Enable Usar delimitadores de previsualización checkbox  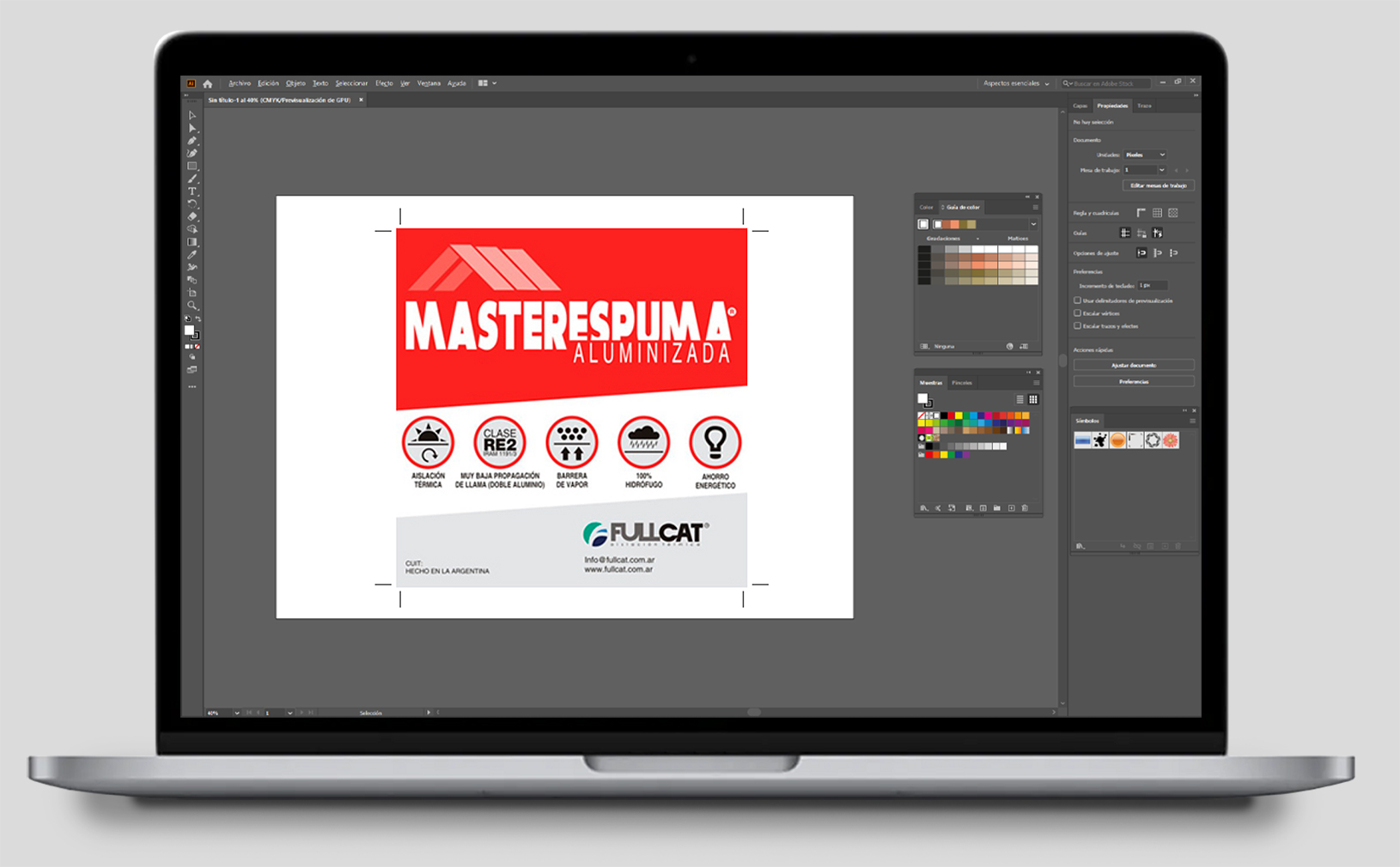pos(1077,300)
